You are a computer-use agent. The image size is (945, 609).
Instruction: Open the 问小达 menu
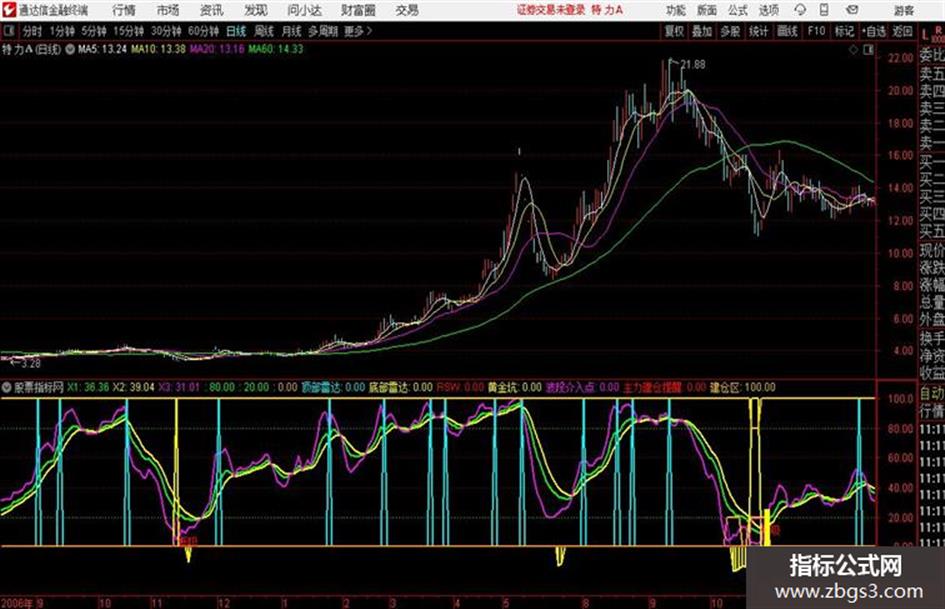(304, 10)
